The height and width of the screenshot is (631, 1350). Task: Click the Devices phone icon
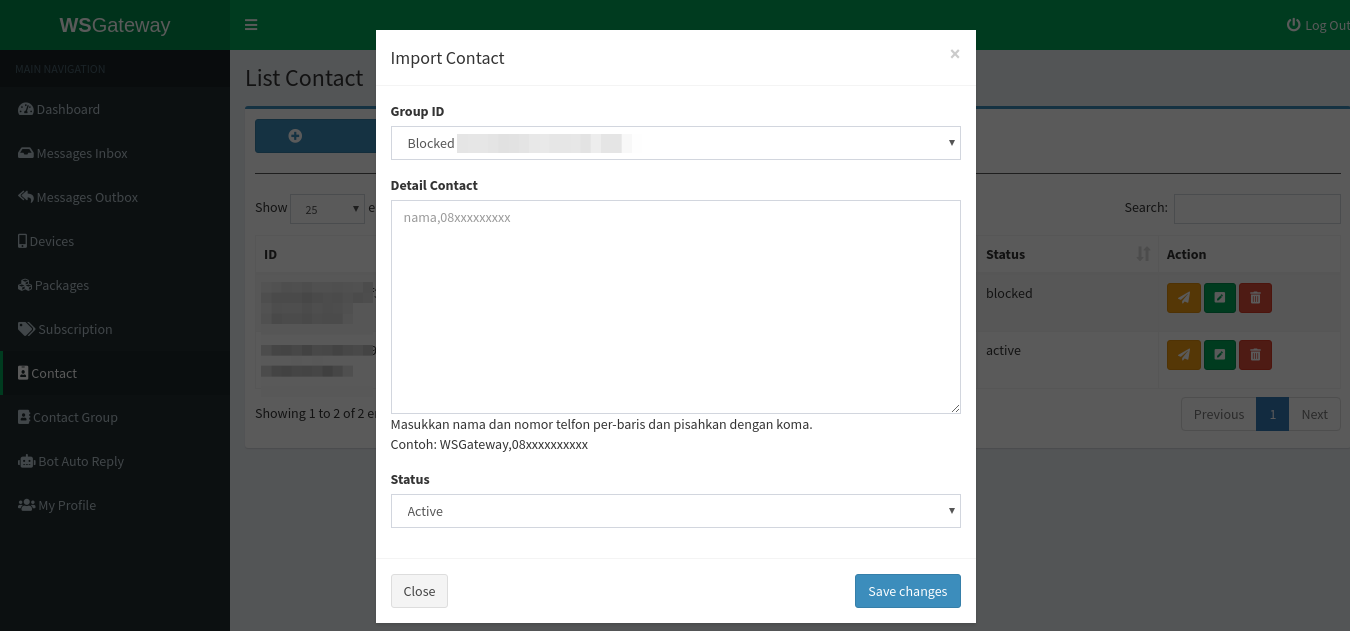[22, 241]
